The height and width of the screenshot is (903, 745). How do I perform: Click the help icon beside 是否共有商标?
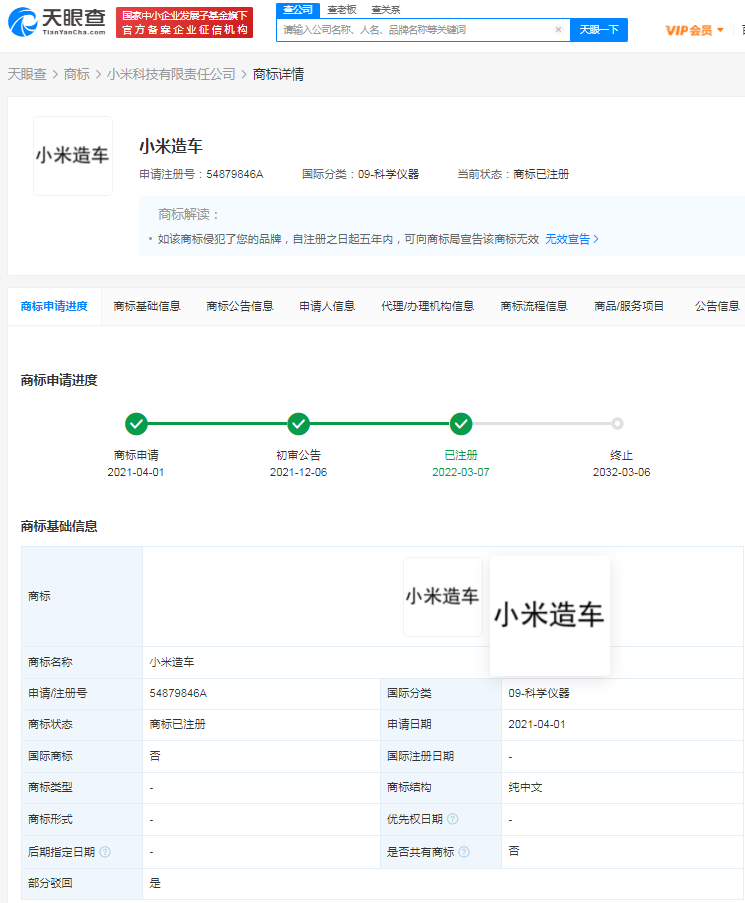click(x=464, y=851)
